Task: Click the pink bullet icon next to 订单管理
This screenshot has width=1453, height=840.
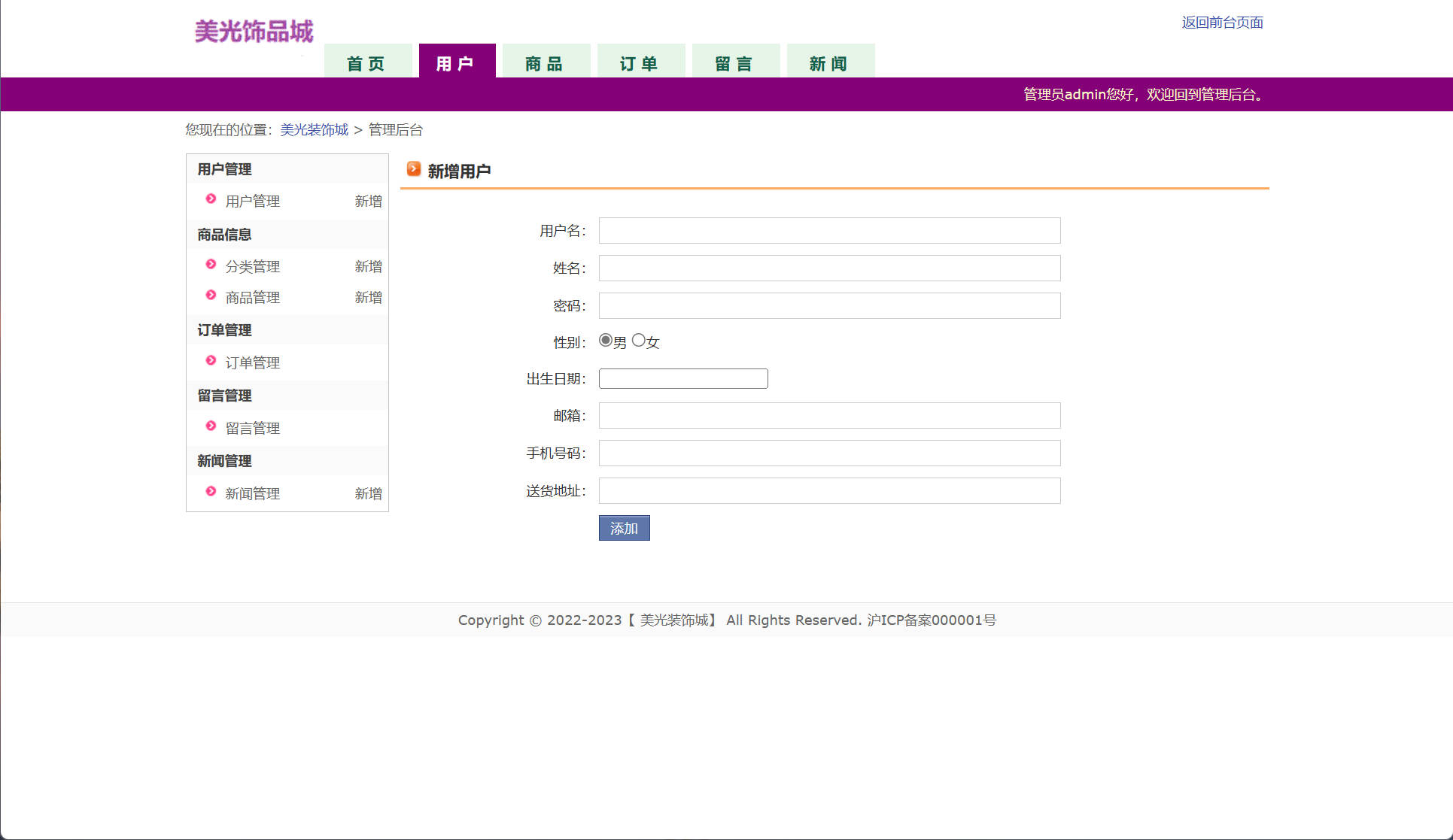Action: 211,361
